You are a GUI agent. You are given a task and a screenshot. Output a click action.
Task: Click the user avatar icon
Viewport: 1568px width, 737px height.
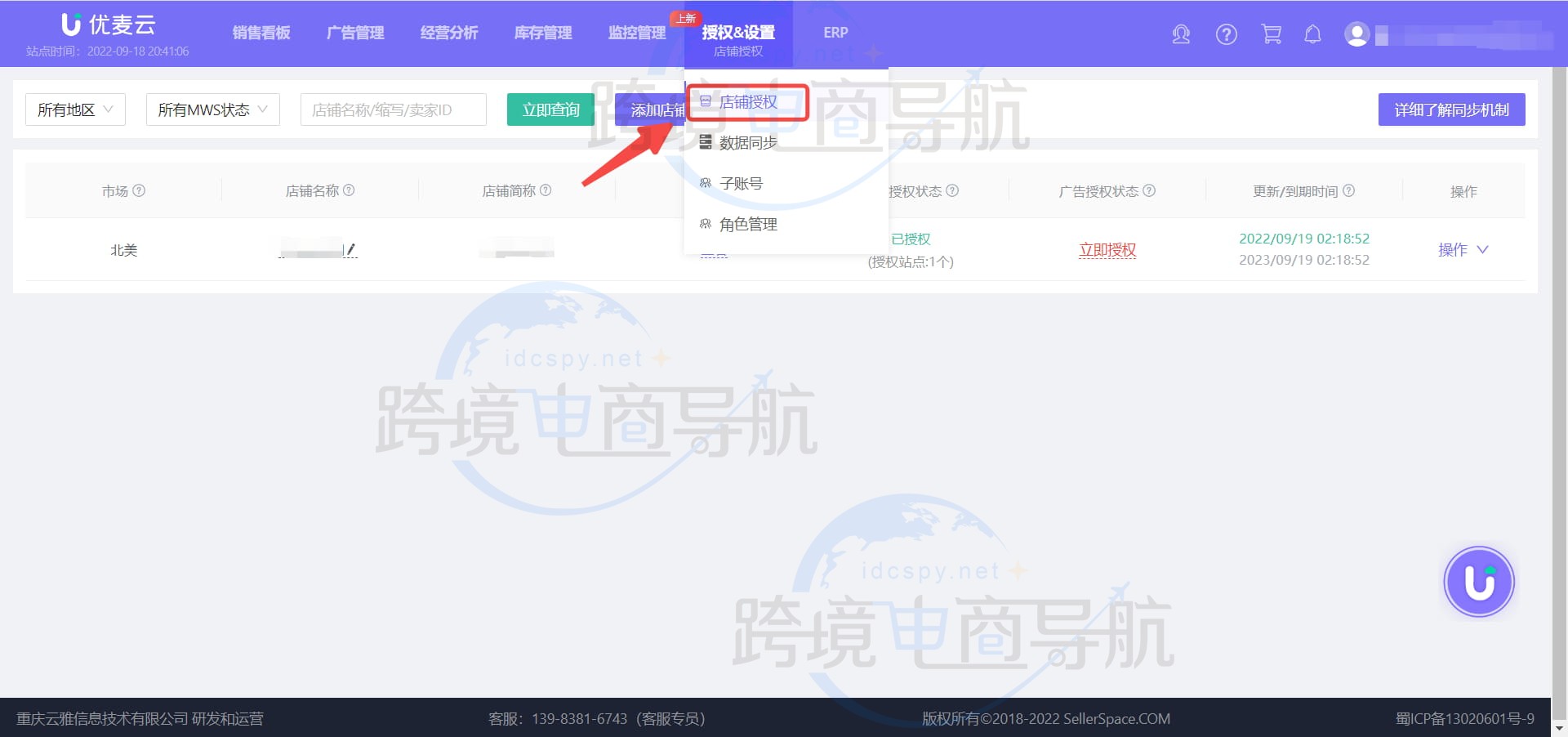tap(1356, 34)
